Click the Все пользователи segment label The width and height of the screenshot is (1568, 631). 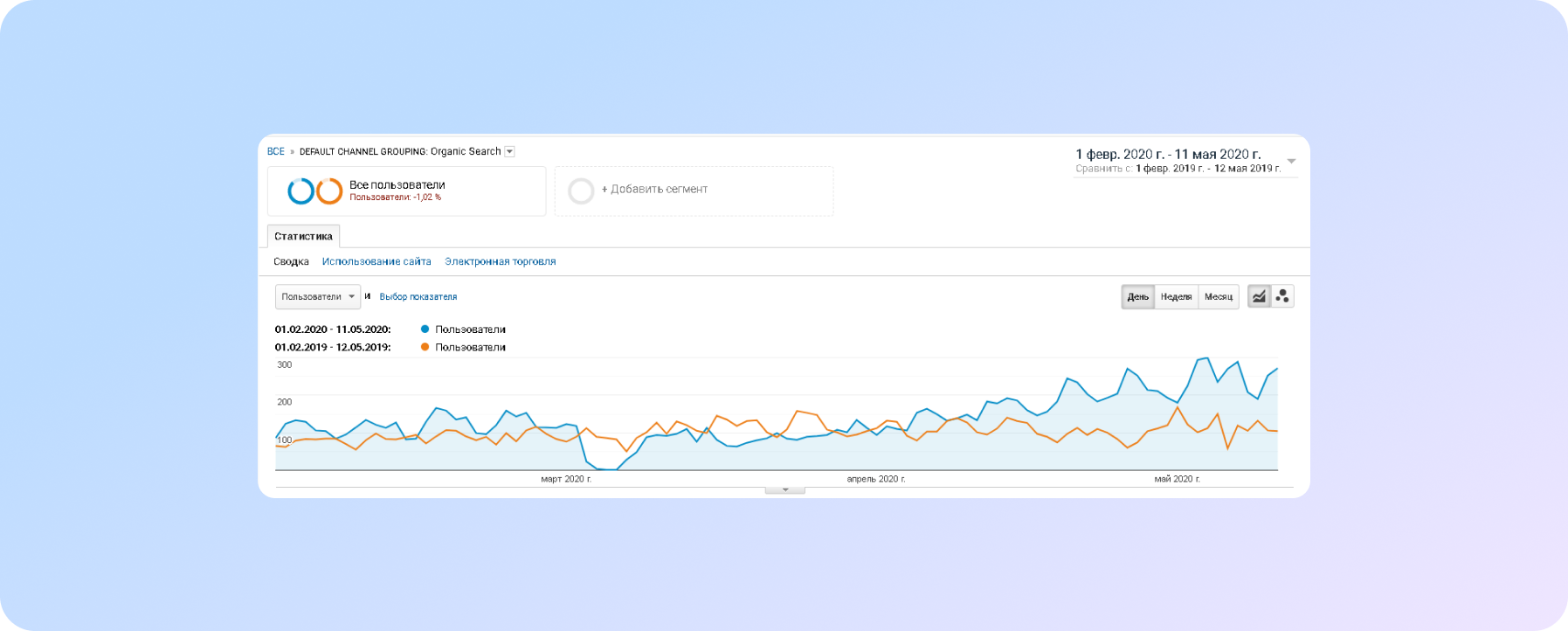click(397, 184)
